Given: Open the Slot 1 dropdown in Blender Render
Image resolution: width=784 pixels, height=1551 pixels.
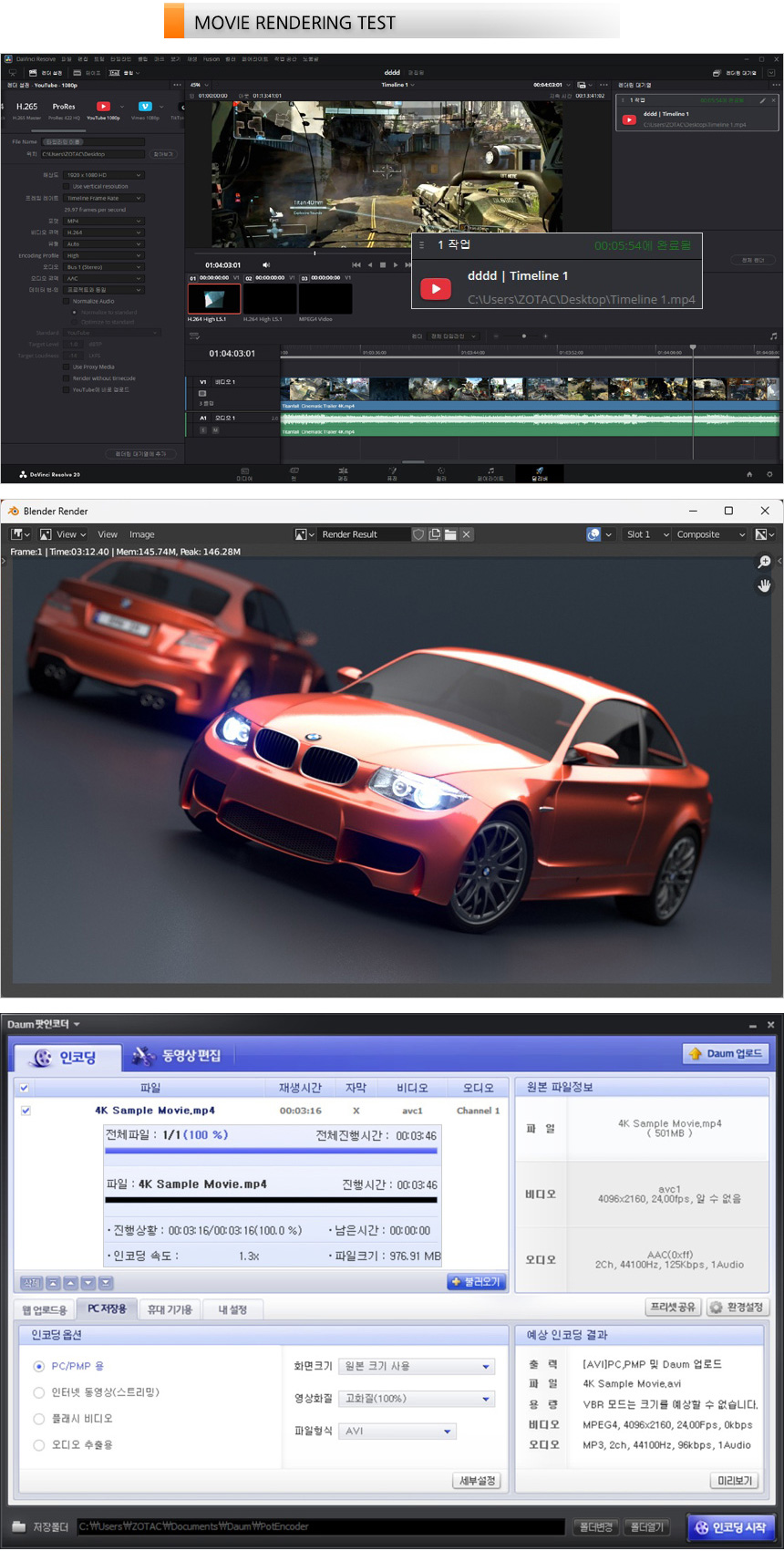Looking at the screenshot, I should pos(647,534).
